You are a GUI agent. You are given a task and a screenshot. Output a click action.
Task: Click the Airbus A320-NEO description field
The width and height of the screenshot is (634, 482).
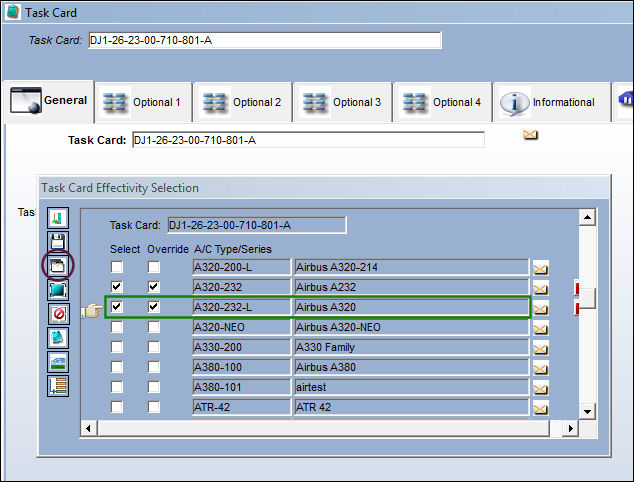411,327
